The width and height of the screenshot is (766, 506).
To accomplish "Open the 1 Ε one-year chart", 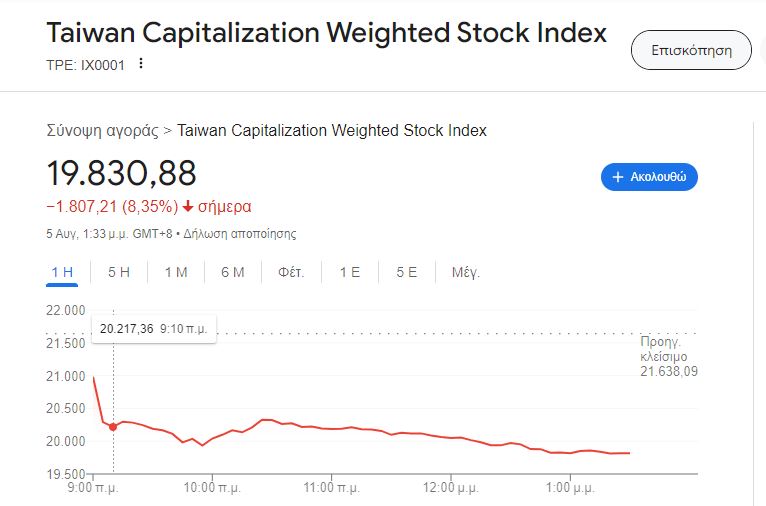I will click(349, 272).
